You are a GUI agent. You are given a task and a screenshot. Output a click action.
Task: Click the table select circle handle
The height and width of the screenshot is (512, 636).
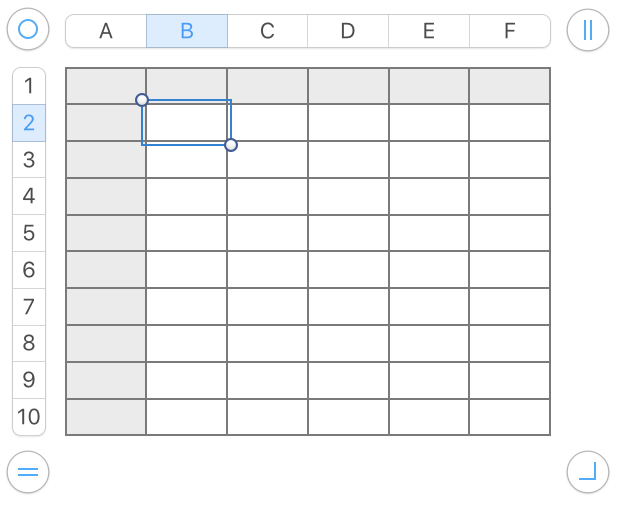28,30
